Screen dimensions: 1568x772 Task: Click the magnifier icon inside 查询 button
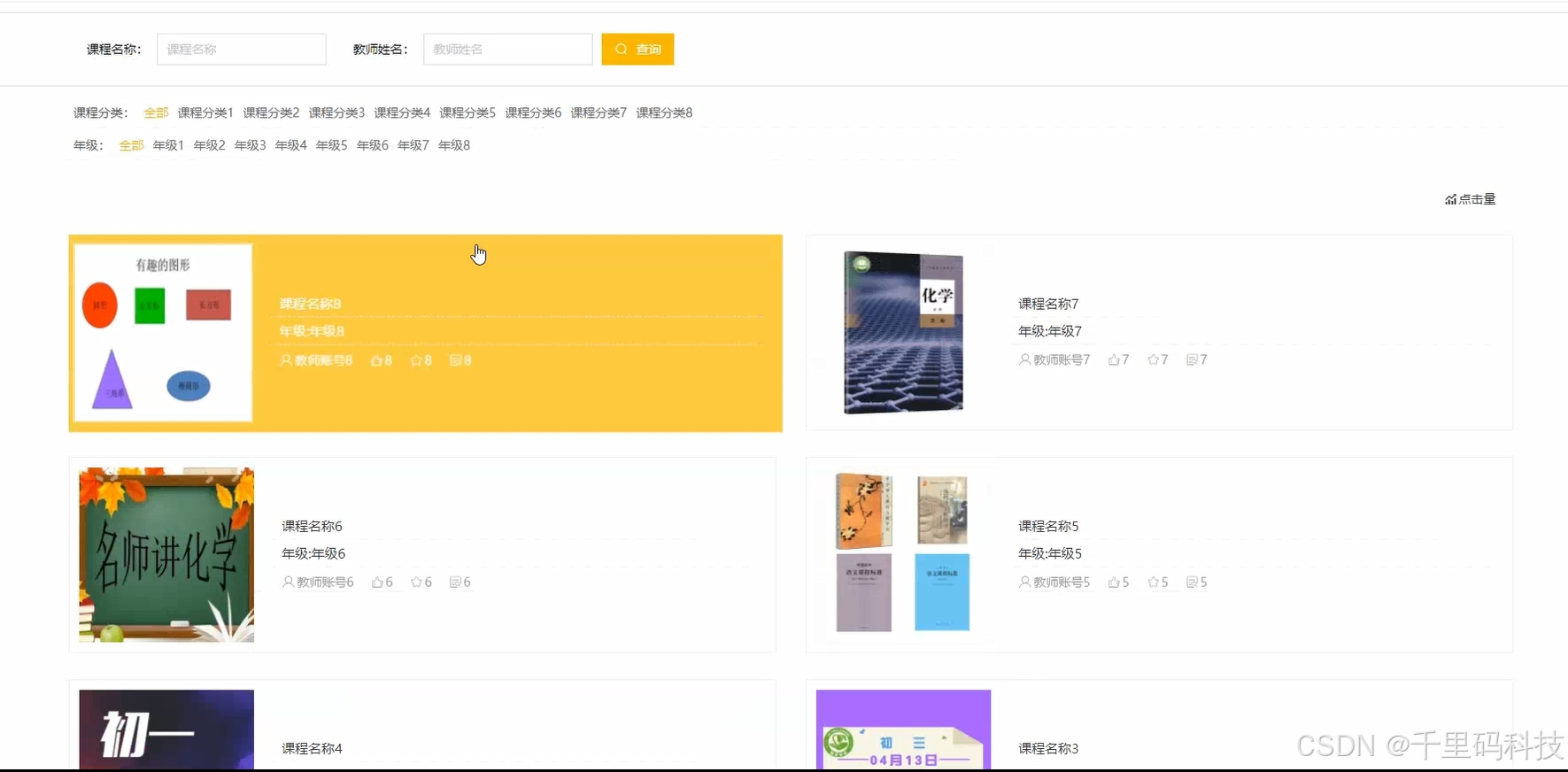coord(622,50)
